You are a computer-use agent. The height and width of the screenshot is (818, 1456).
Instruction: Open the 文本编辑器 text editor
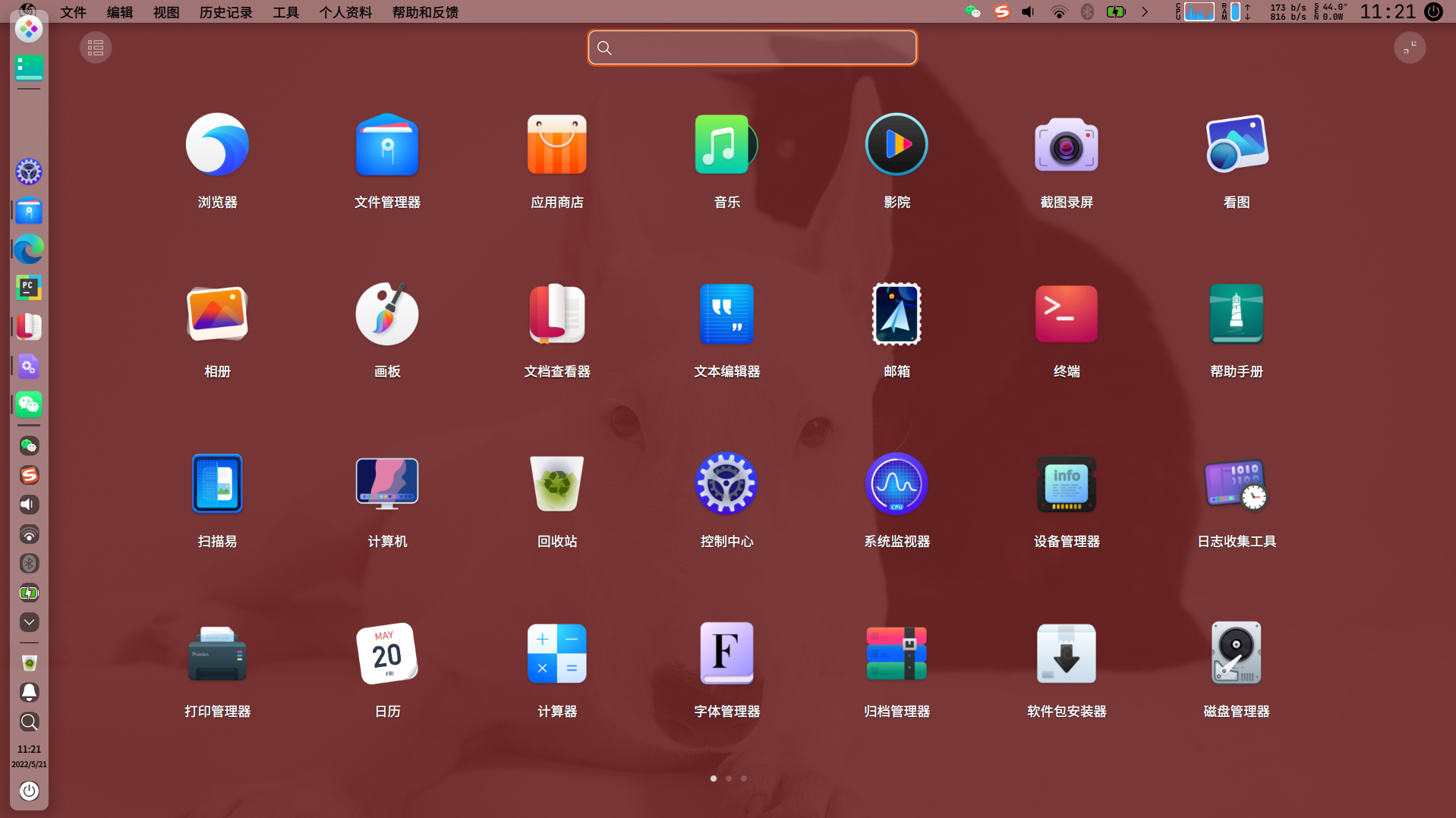(726, 314)
